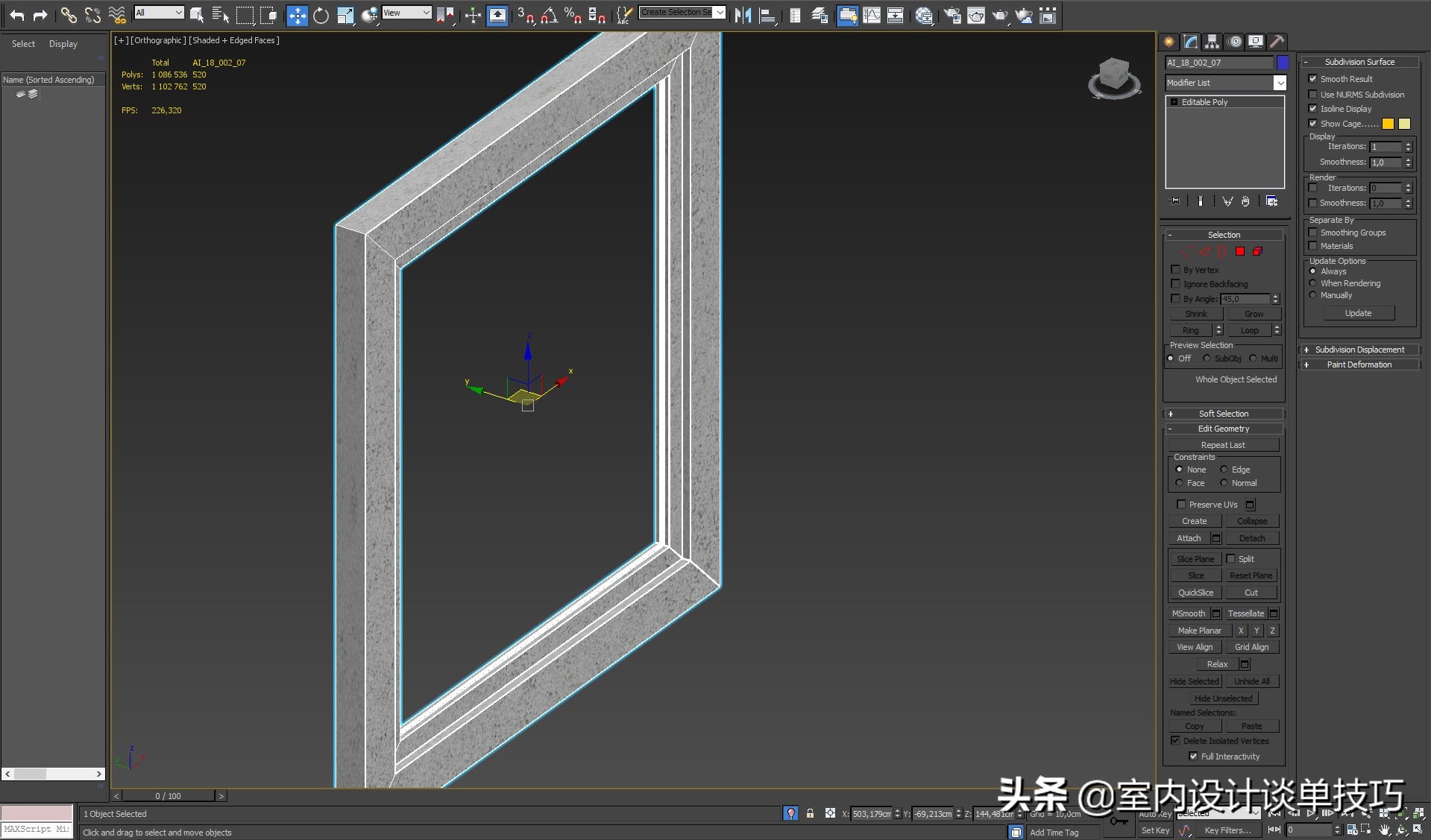The image size is (1431, 840).
Task: Open the Modifier List dropdown
Action: click(1280, 83)
